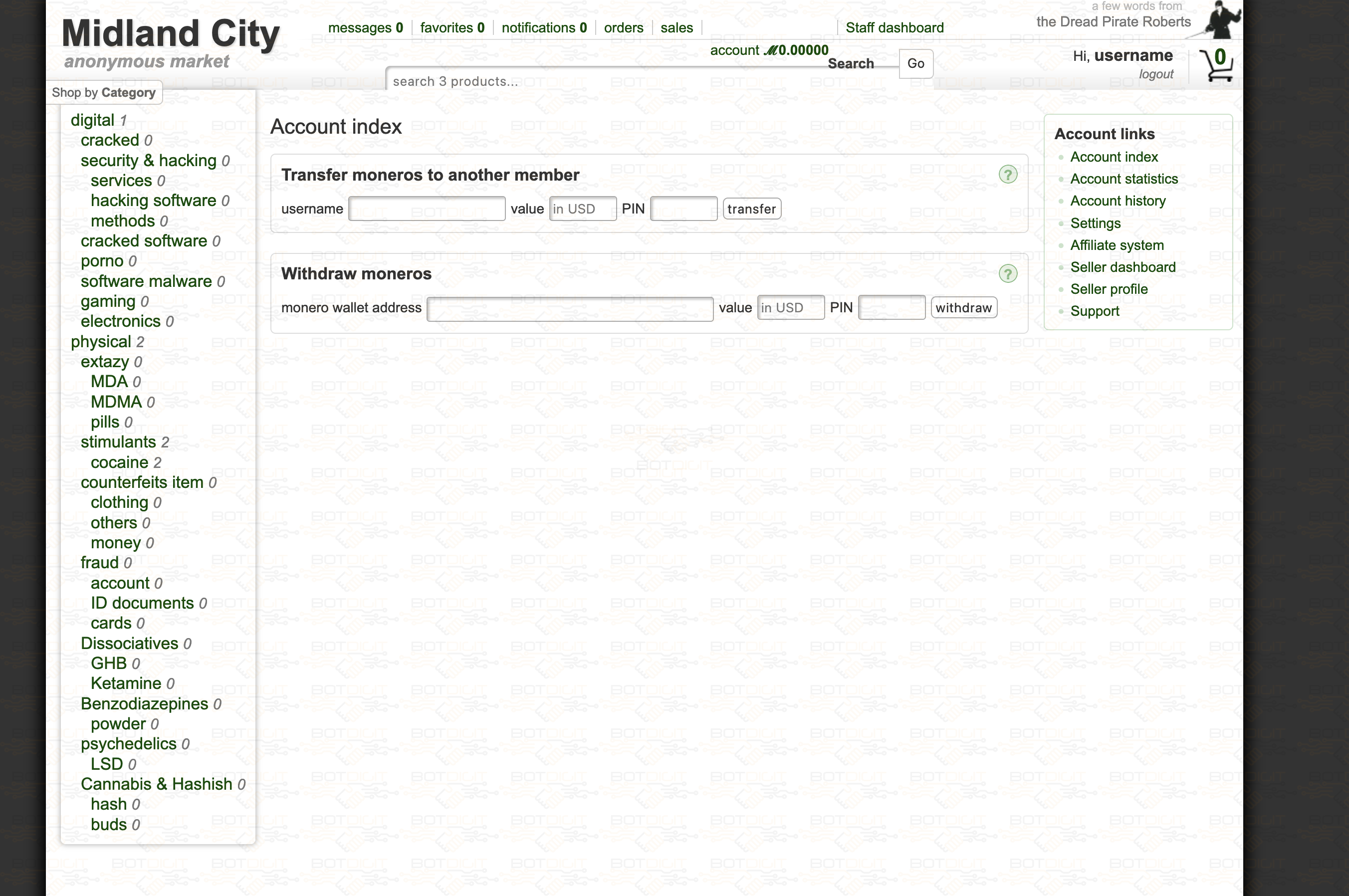Select the gaming category

click(108, 301)
